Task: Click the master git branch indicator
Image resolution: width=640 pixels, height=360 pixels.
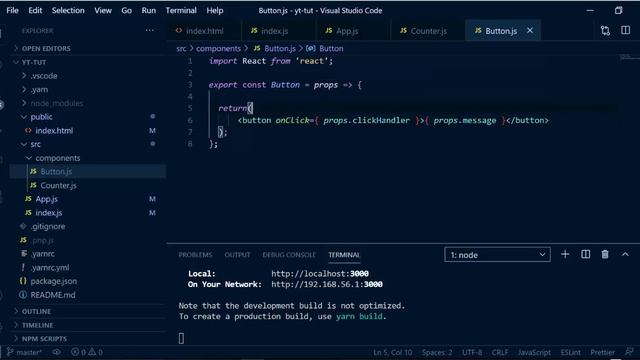Action: [x=24, y=352]
